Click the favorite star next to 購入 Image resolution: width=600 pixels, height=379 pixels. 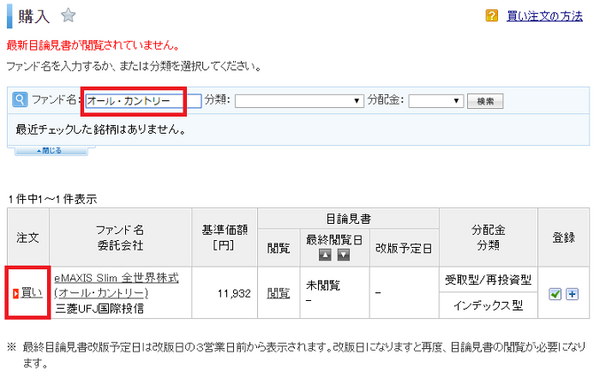[x=68, y=16]
